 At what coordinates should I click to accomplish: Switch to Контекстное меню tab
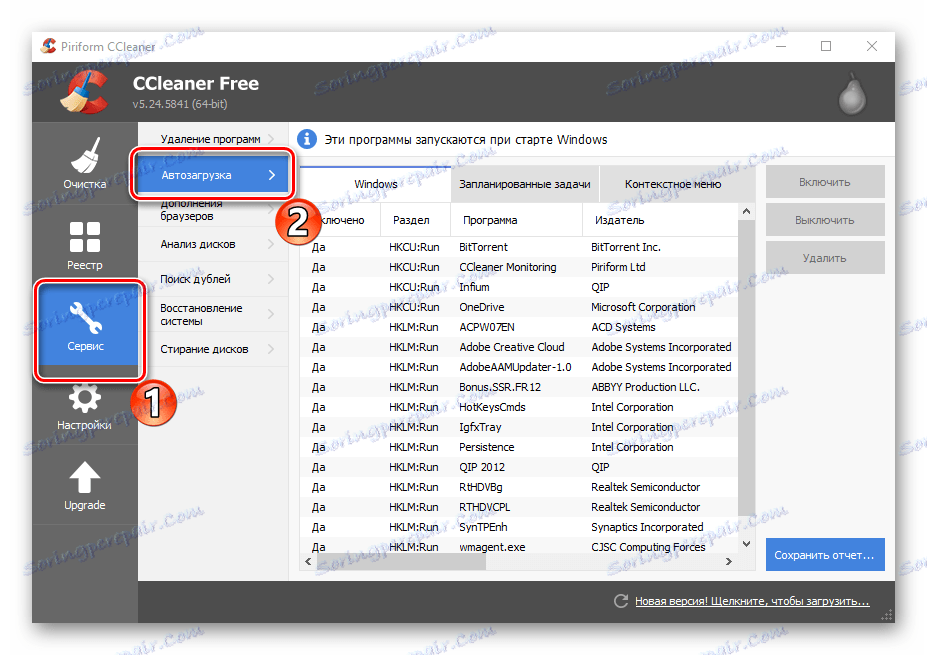point(673,184)
